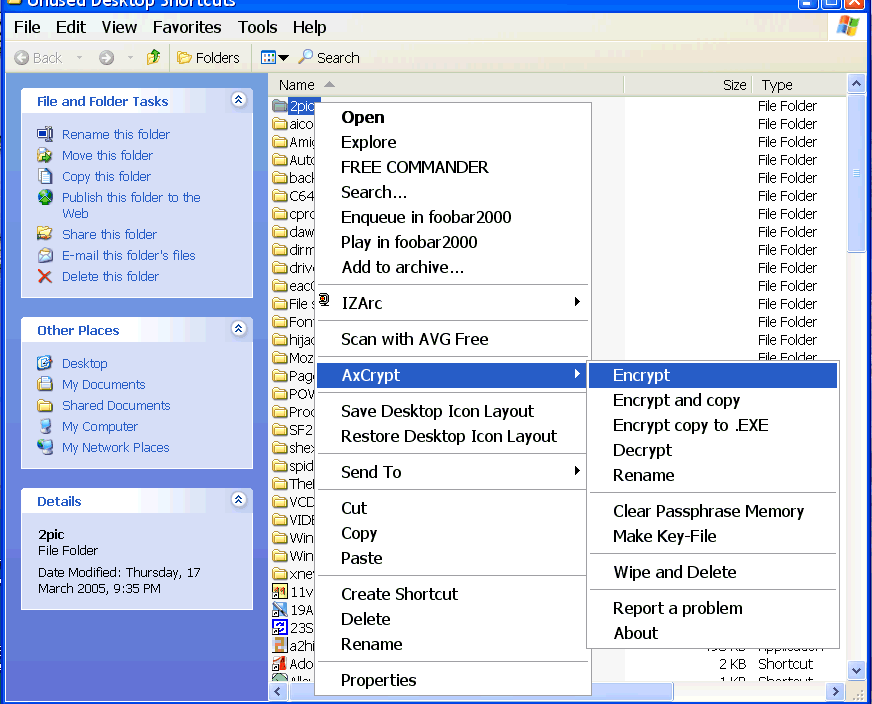Viewport: 872px width, 704px height.
Task: Select the aico folder icon
Action: coord(280,123)
